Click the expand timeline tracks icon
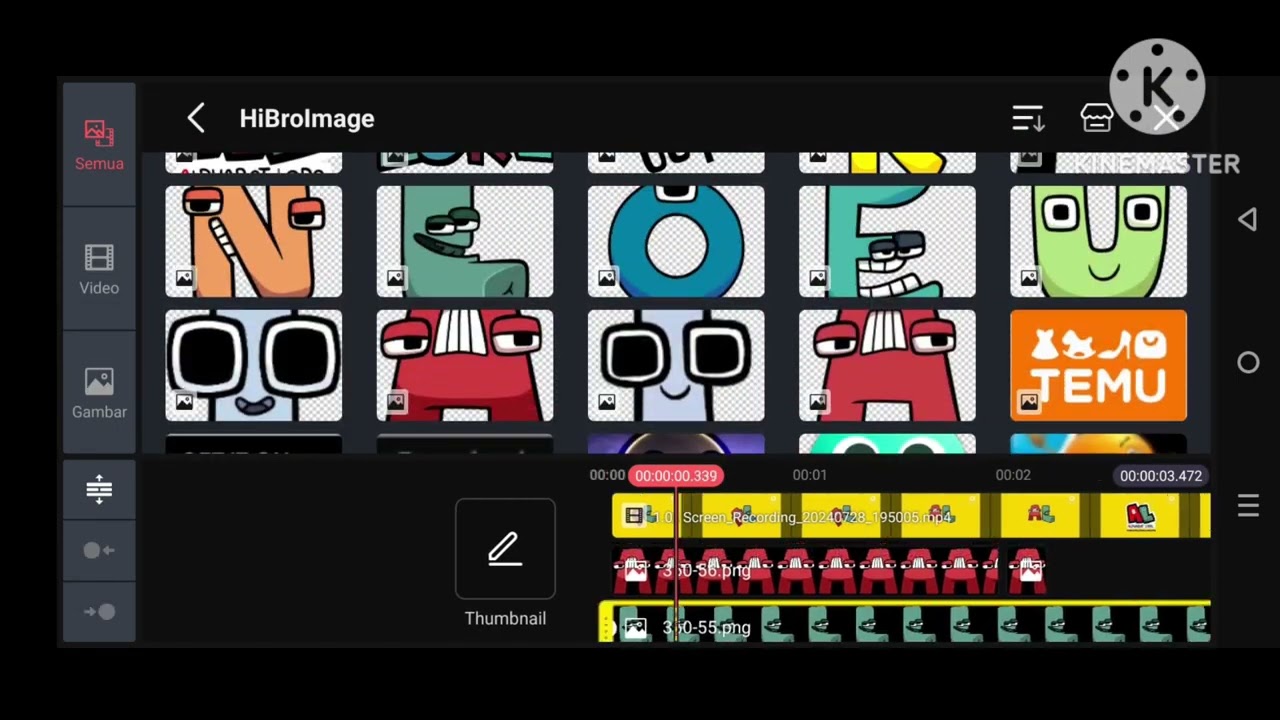1280x720 pixels. [x=99, y=489]
